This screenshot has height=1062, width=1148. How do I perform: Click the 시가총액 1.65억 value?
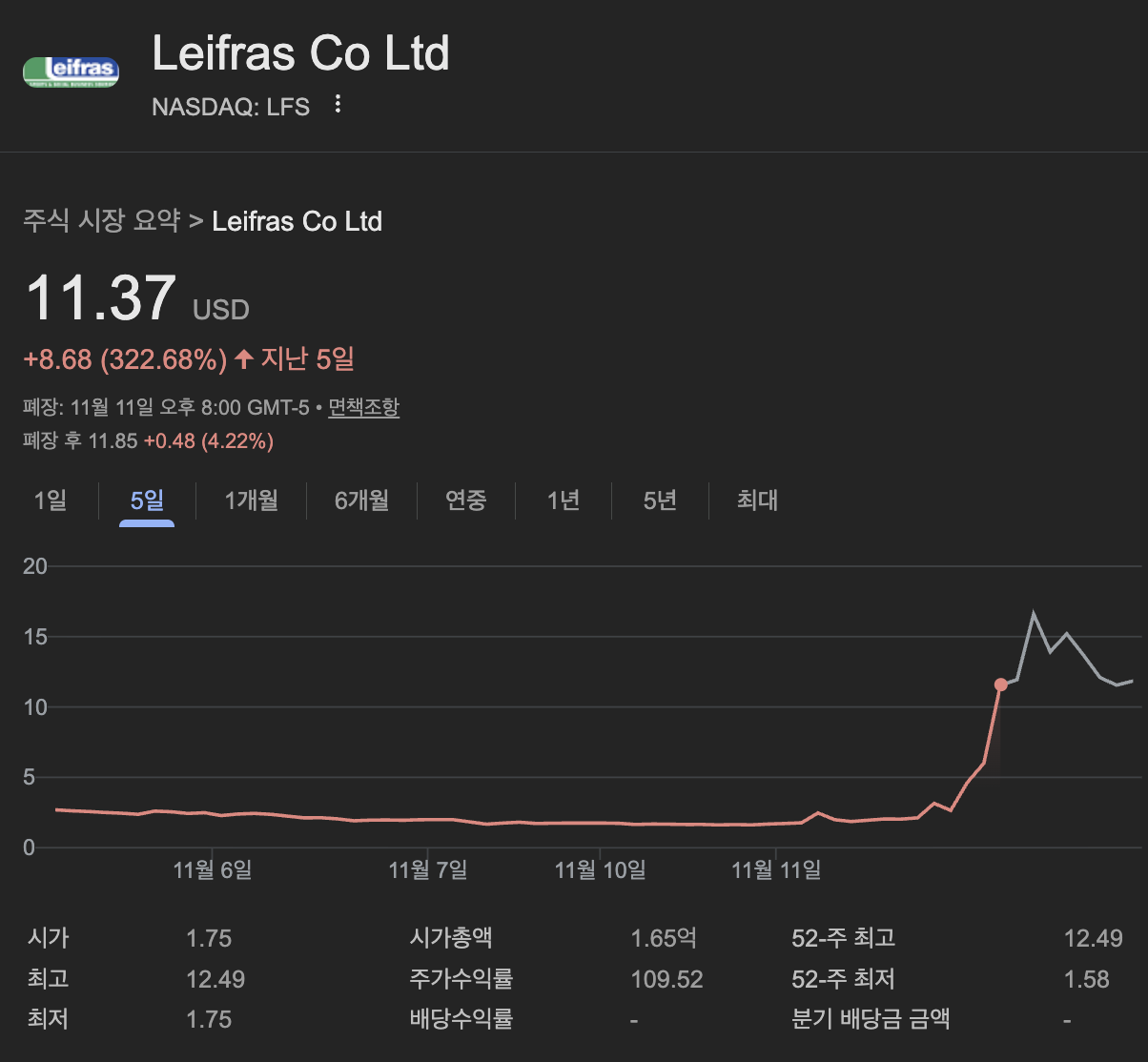click(x=664, y=938)
